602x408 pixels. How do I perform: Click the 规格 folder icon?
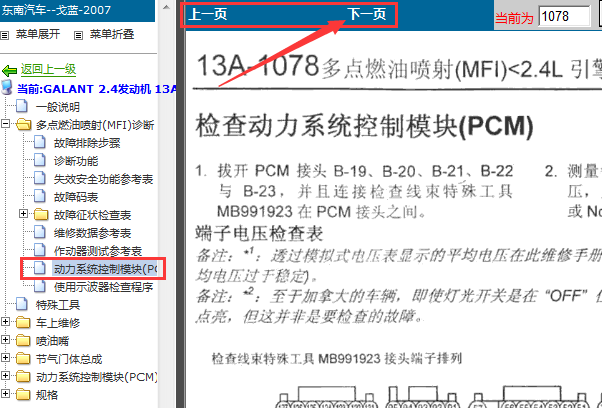click(x=23, y=395)
